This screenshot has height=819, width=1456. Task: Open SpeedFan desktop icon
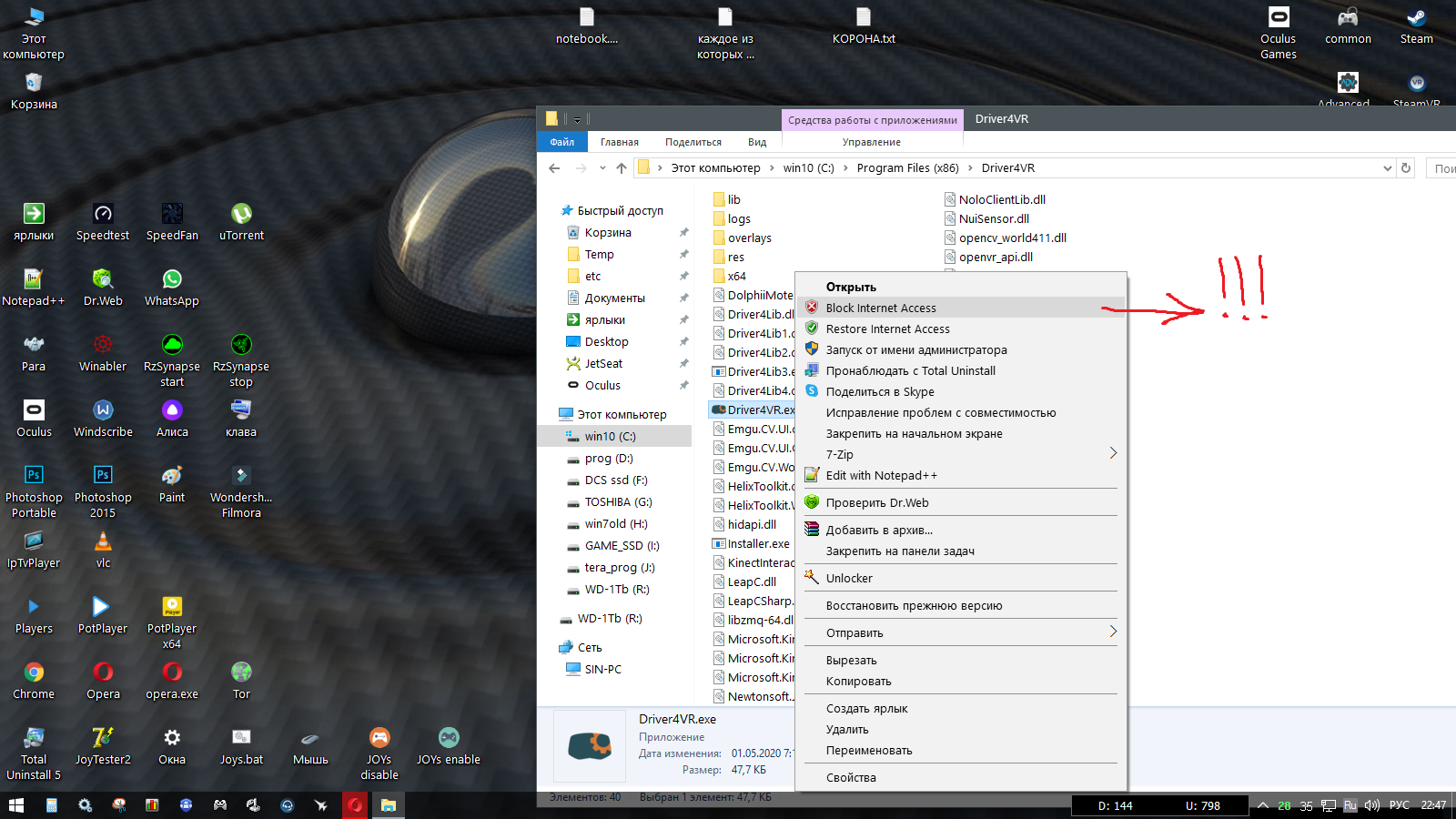point(172,223)
